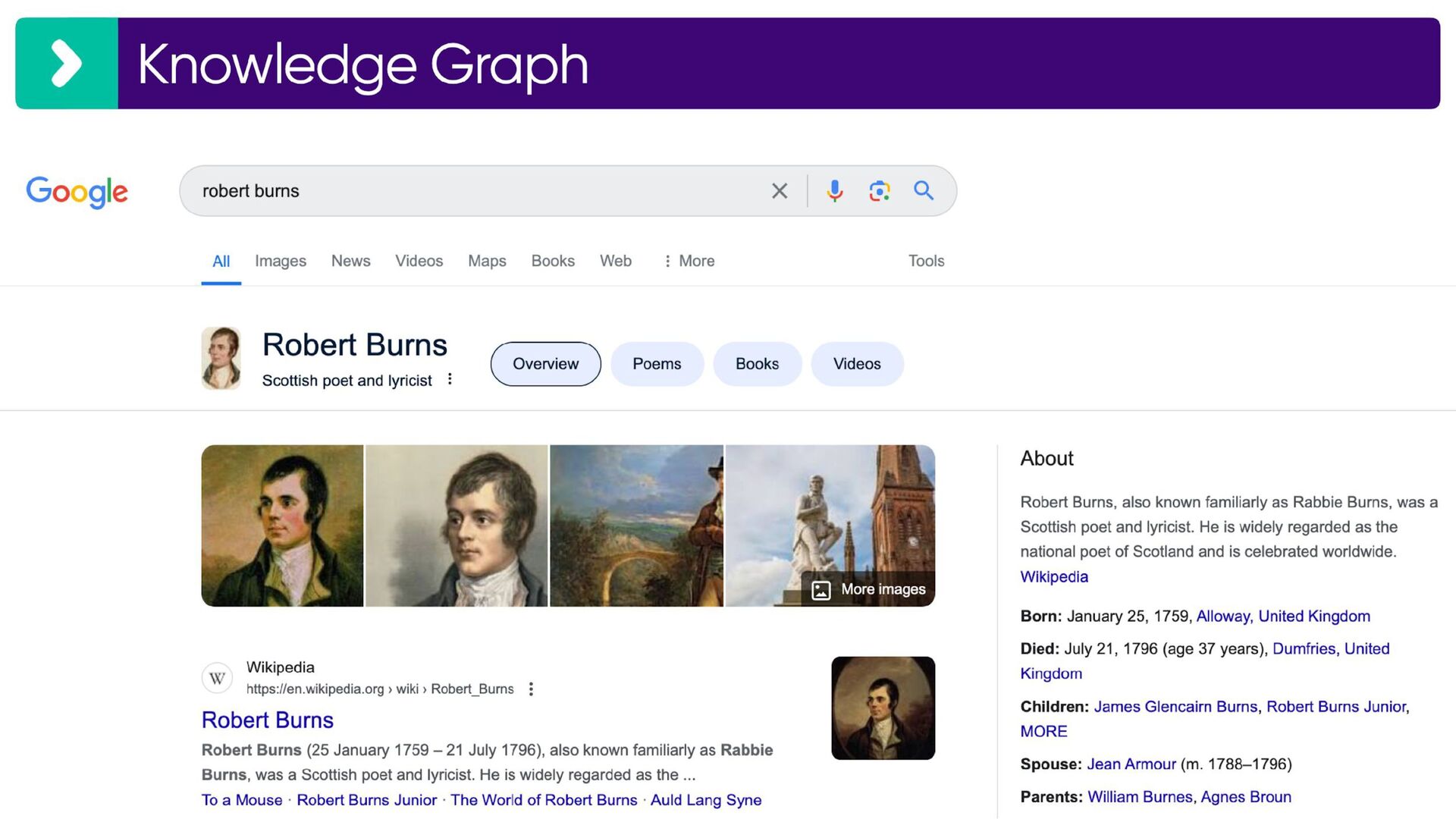Open Google Lens image search icon
Image resolution: width=1456 pixels, height=819 pixels.
[x=880, y=191]
